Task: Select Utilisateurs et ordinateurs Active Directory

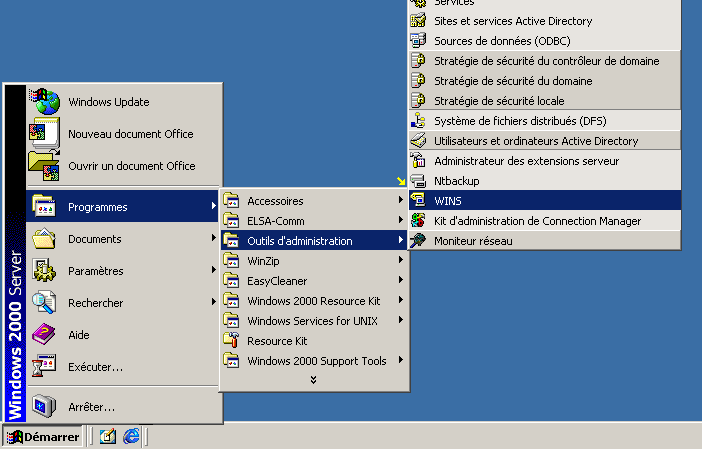Action: click(x=545, y=141)
